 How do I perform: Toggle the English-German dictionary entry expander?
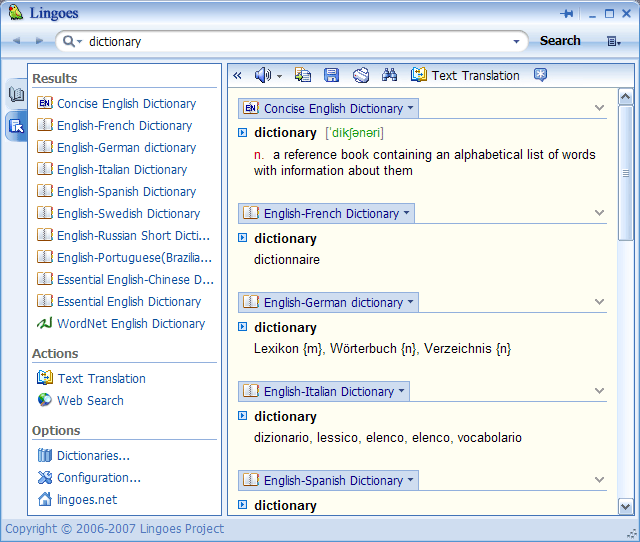click(243, 328)
